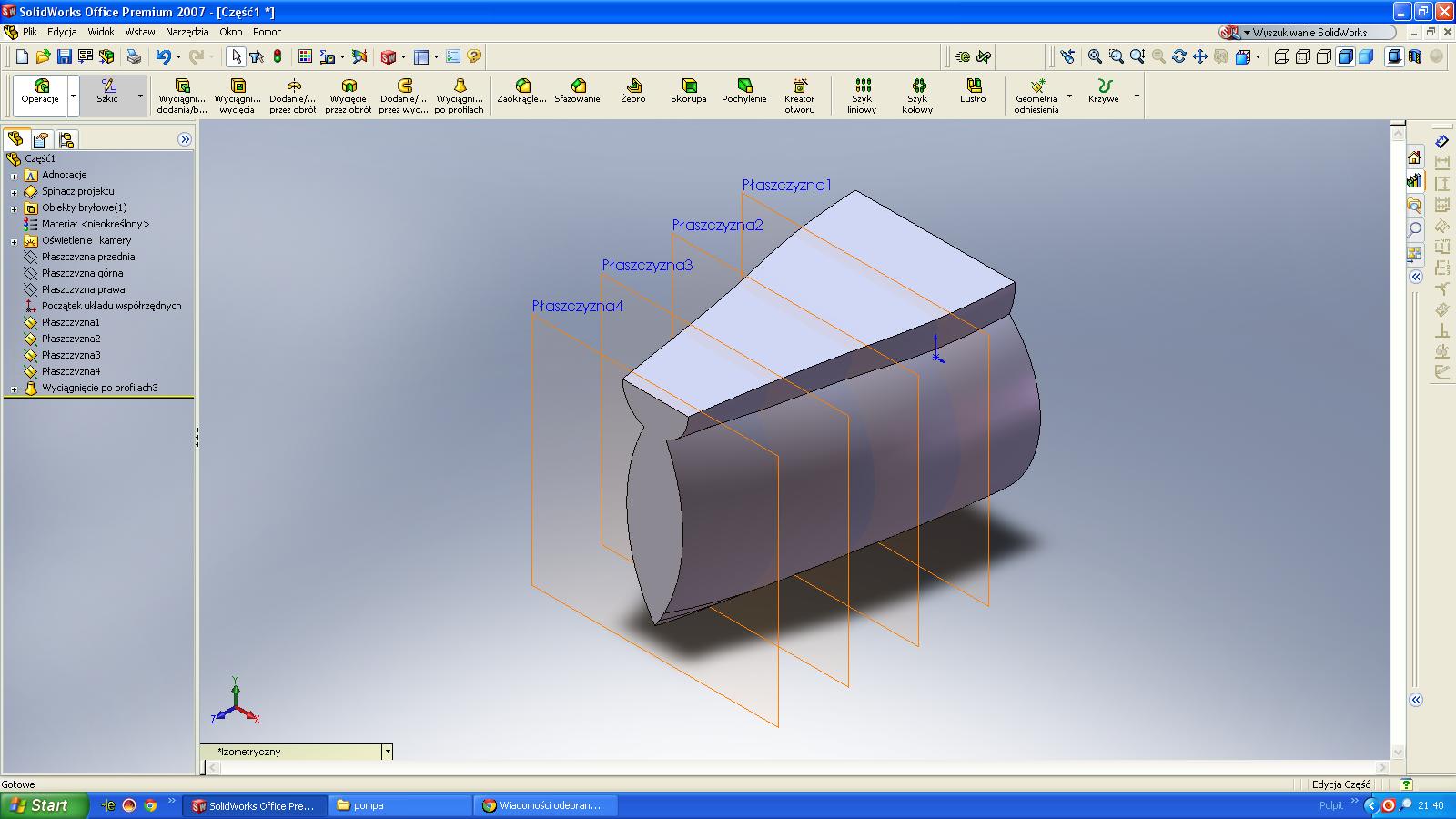Click the Szkic toolbar button

coord(108,91)
